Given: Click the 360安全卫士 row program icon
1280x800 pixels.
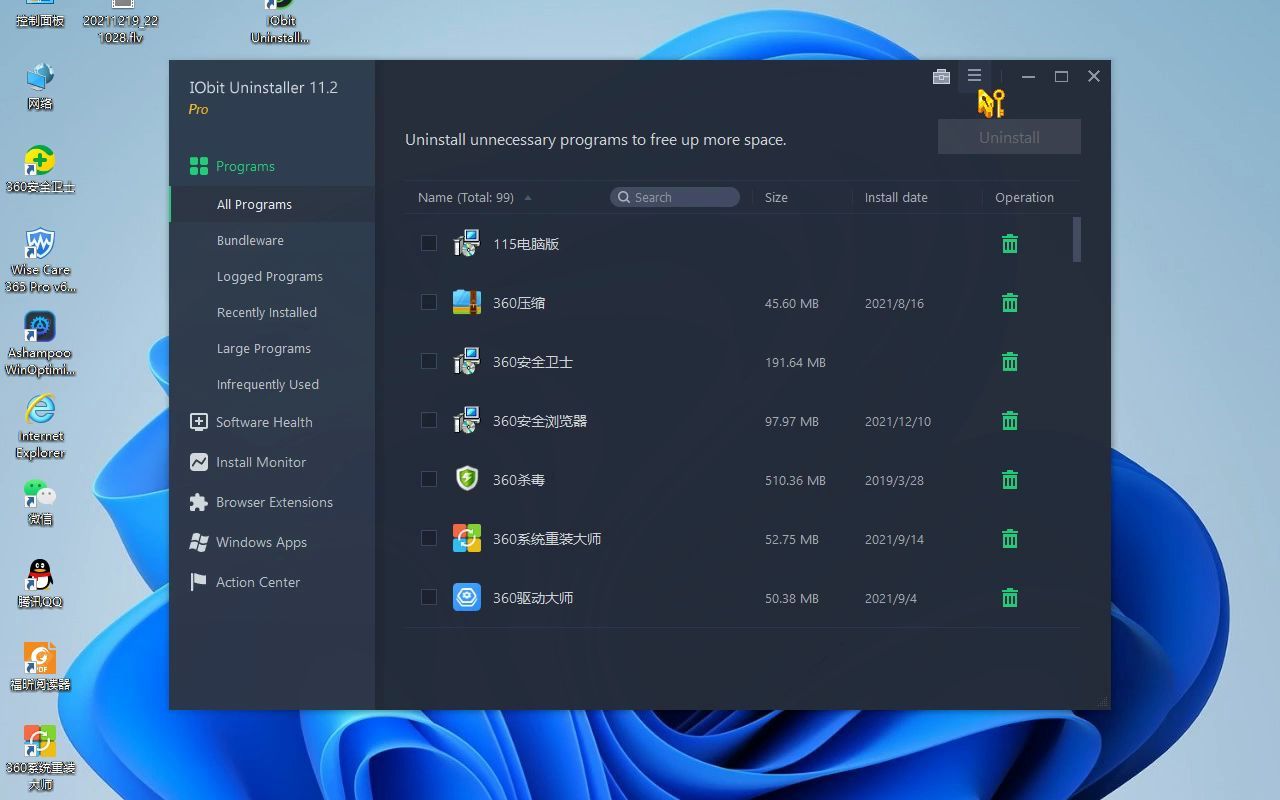Looking at the screenshot, I should click(467, 361).
